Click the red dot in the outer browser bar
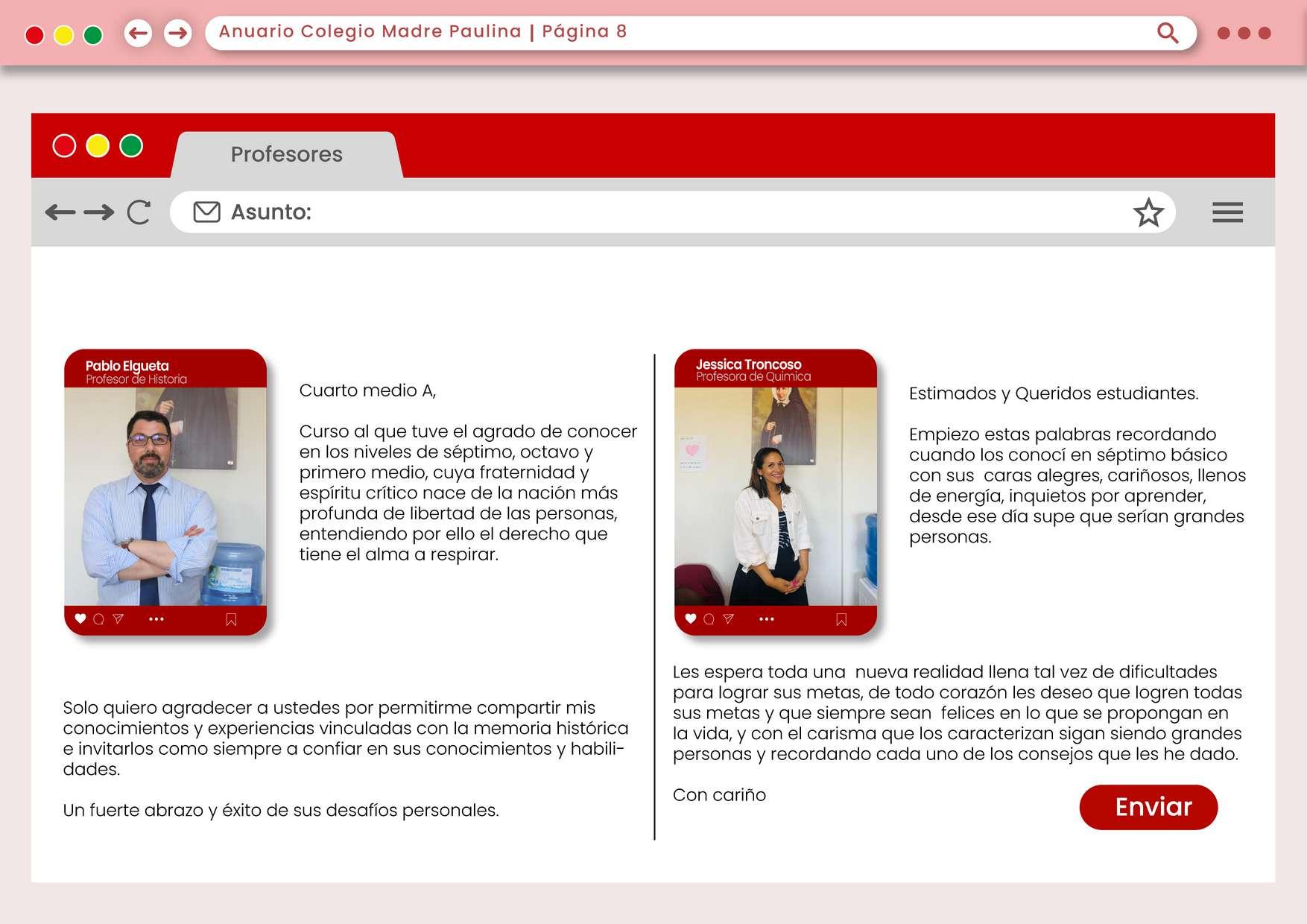Viewport: 1307px width, 924px height. tap(34, 35)
